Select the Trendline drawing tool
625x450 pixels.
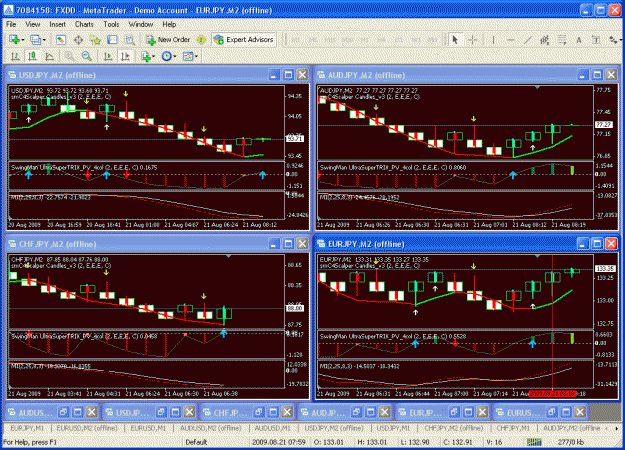coord(528,39)
